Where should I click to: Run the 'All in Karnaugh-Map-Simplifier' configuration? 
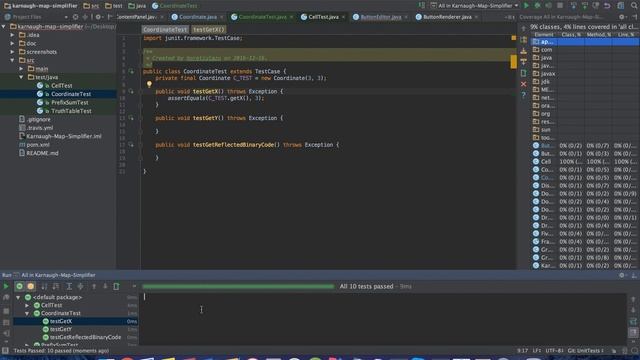526,6
